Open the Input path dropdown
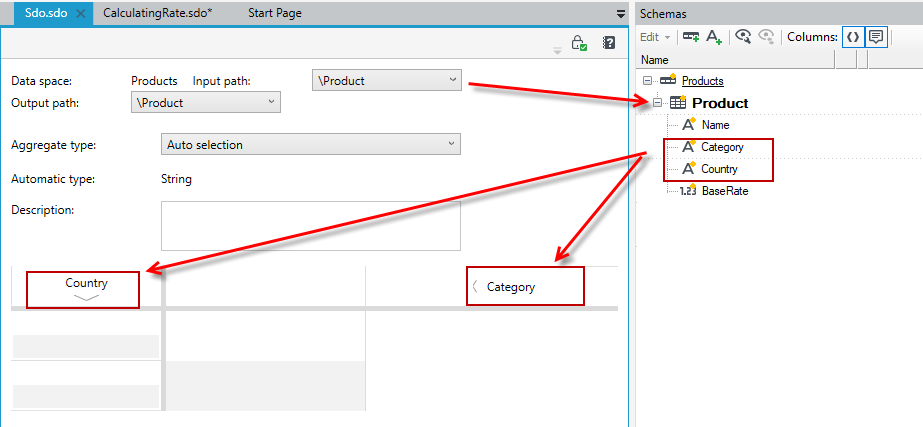This screenshot has width=923, height=427. tap(386, 80)
